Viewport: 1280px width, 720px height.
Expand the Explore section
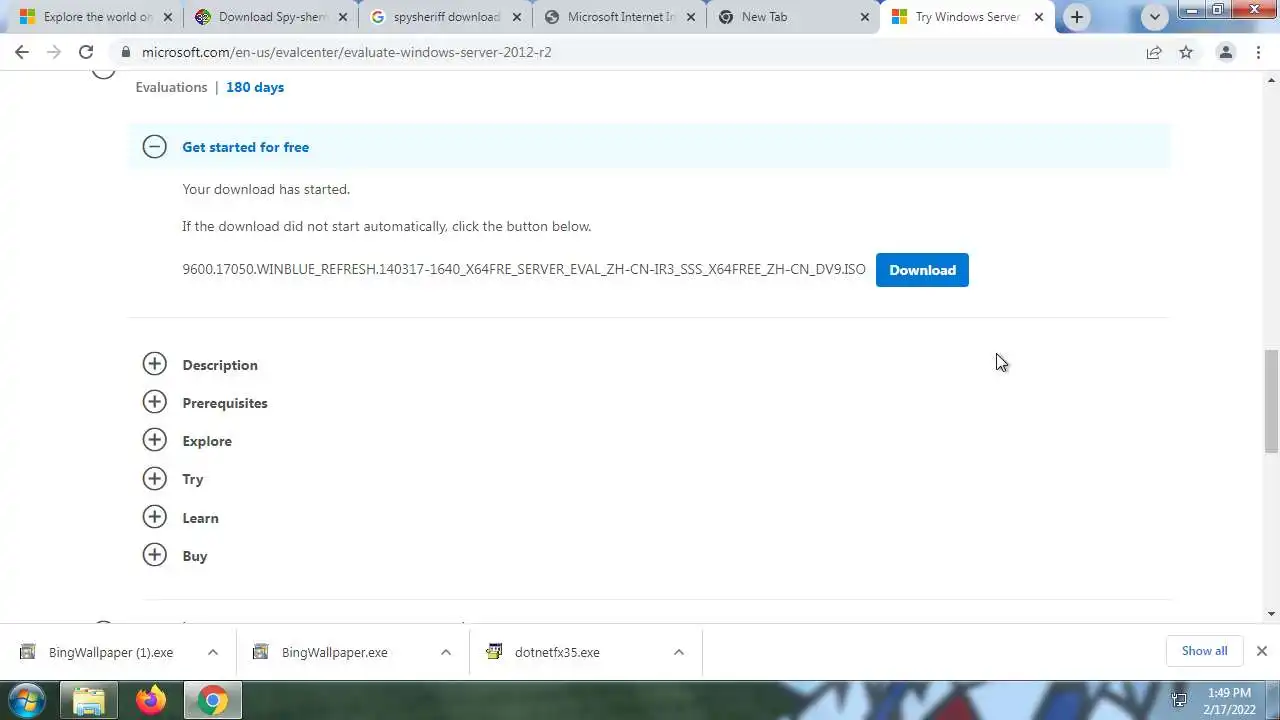click(x=154, y=440)
